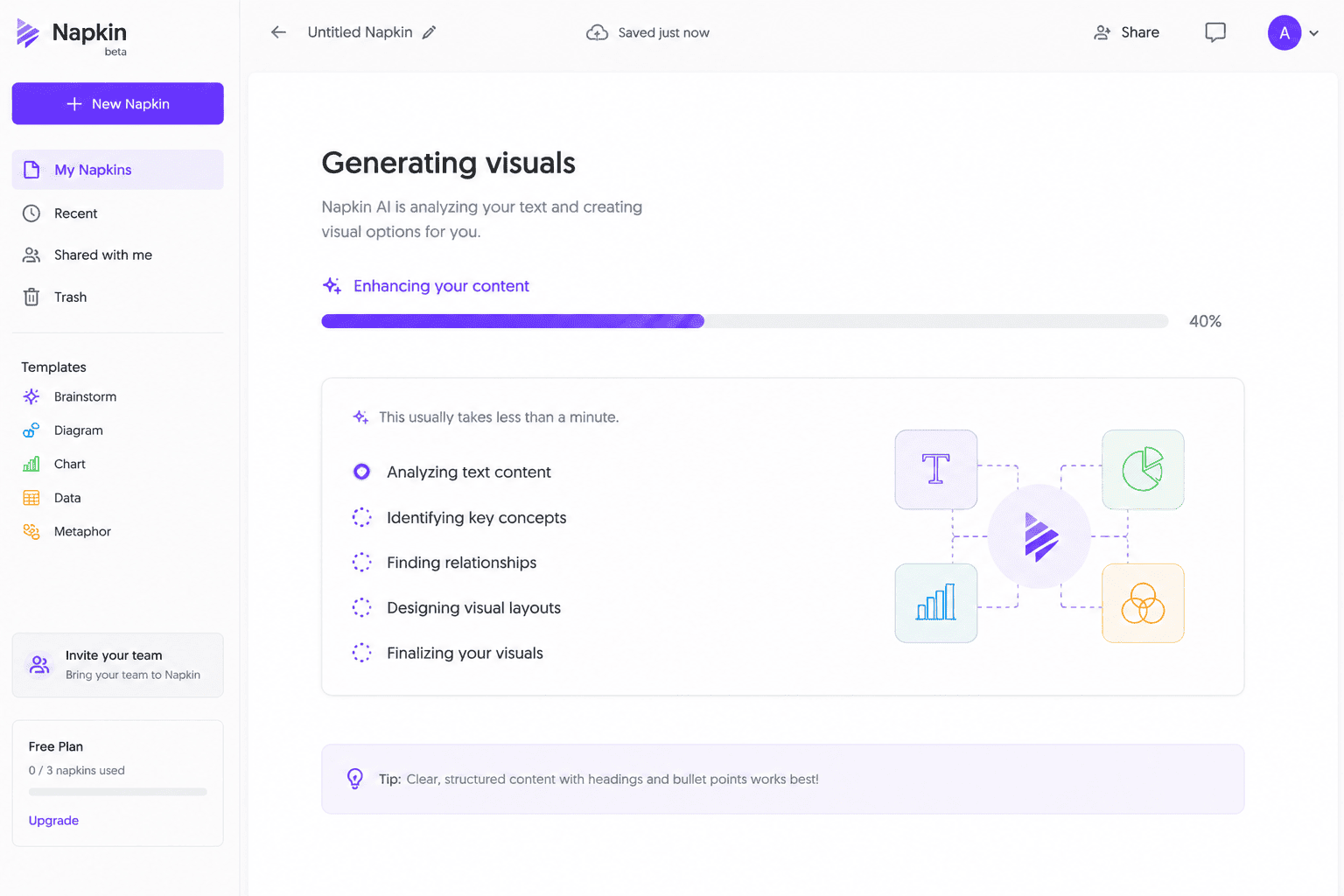Click the Designing visual layouts label
1344x896 pixels.
473,608
